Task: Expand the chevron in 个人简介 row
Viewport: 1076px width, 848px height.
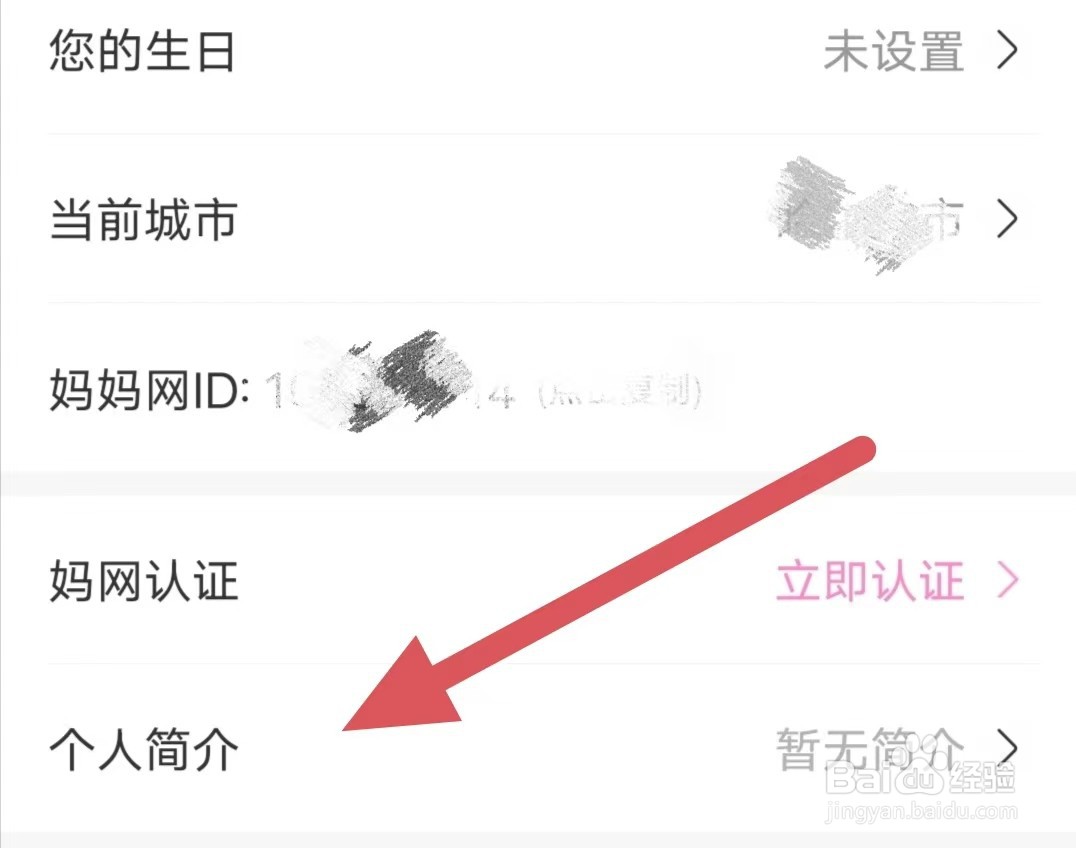Action: 1007,748
